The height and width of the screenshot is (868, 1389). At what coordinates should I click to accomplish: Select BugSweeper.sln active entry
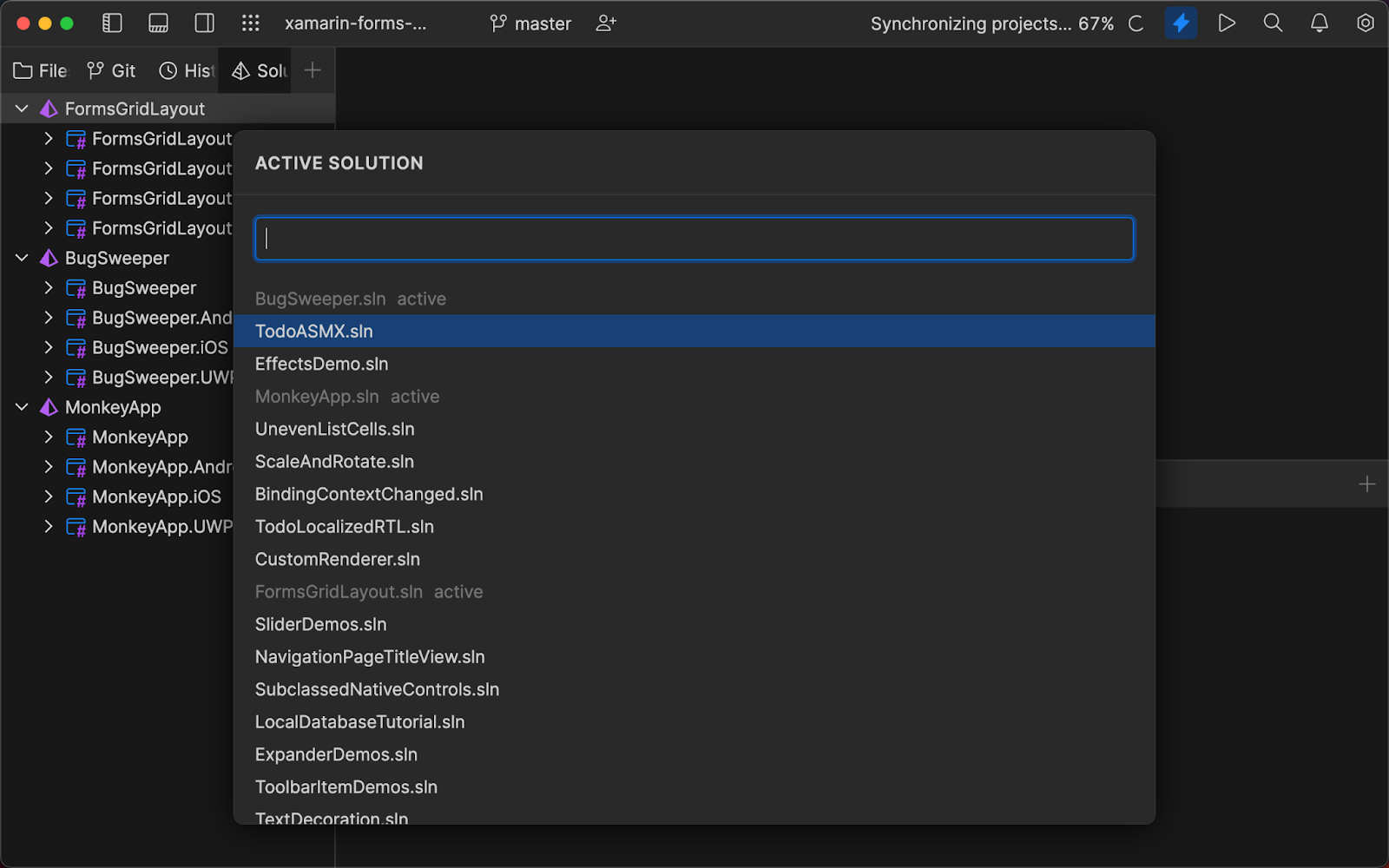(x=694, y=299)
